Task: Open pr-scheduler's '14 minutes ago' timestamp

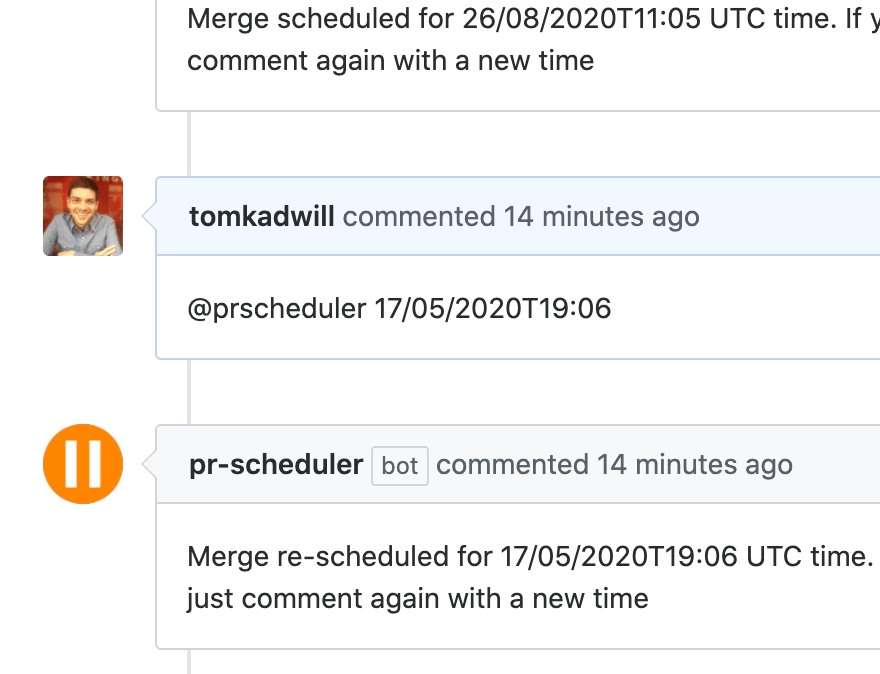Action: point(695,465)
